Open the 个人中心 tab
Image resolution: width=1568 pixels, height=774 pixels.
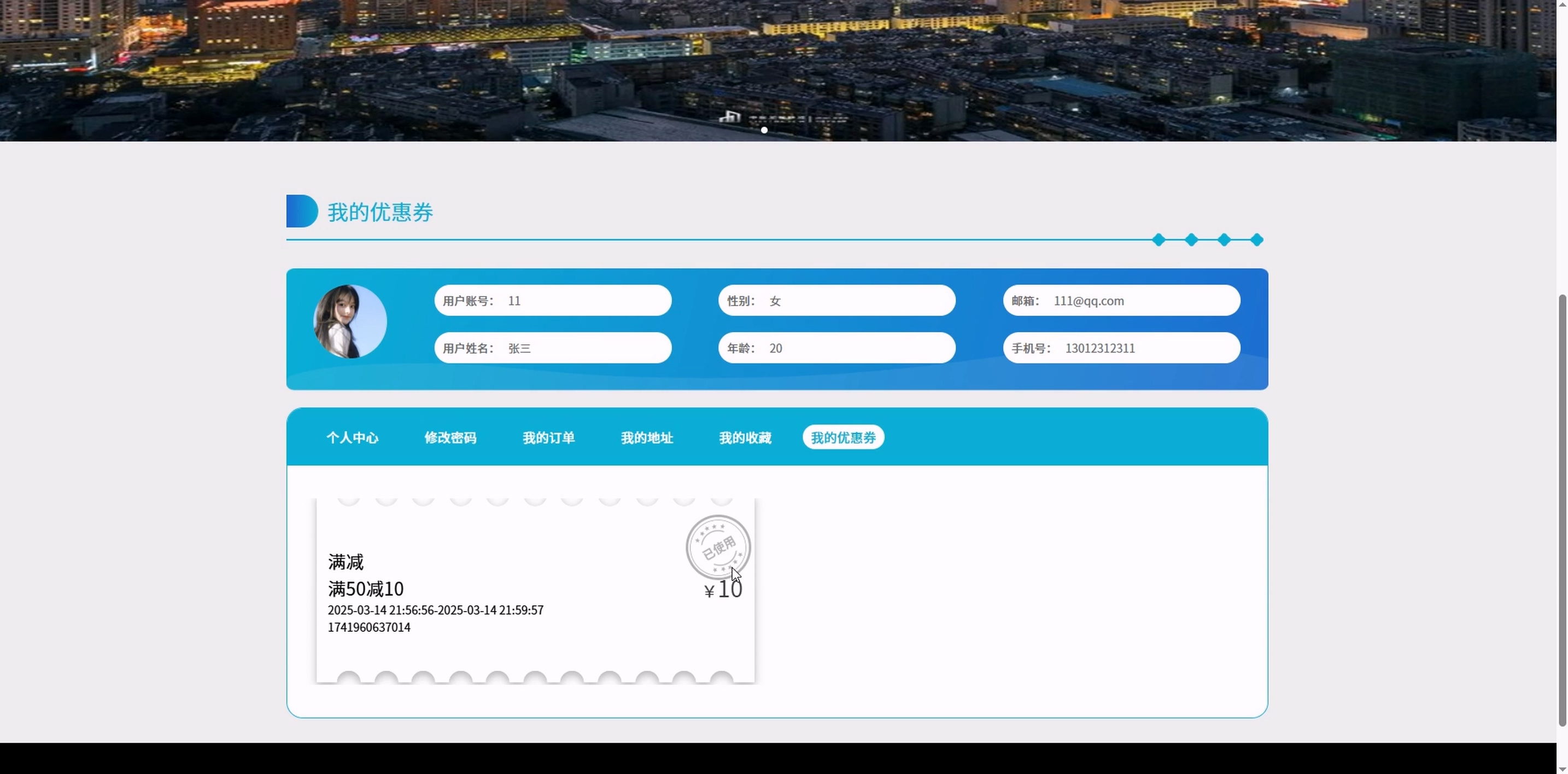[352, 437]
